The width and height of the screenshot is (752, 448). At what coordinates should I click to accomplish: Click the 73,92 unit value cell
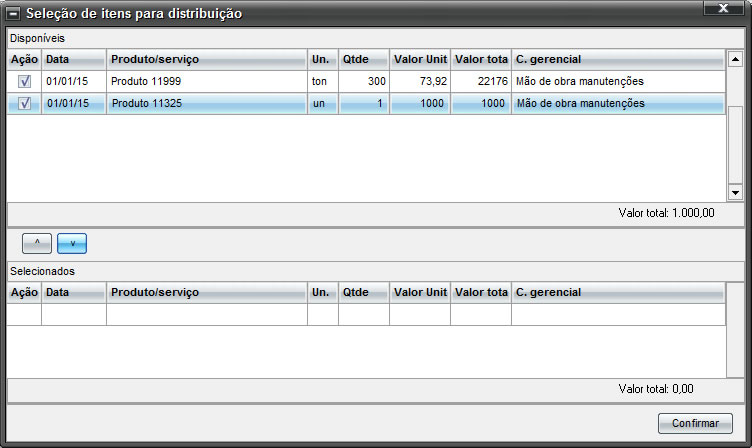(420, 82)
